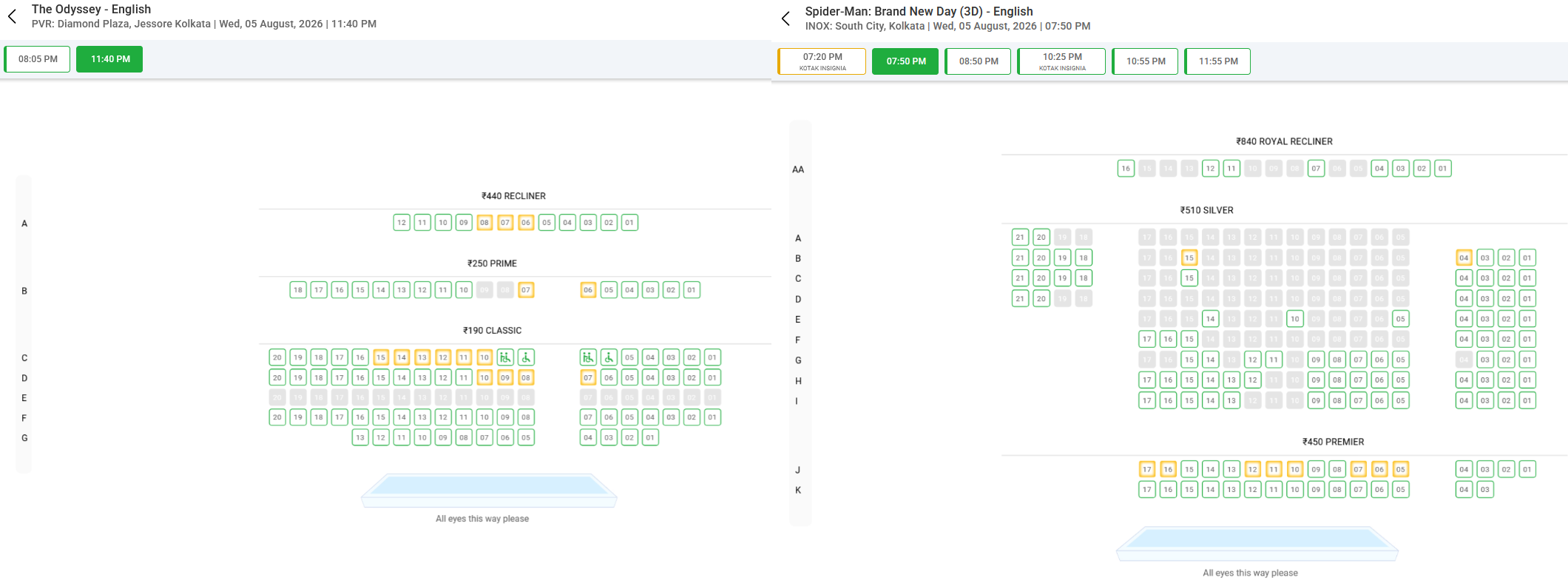1568x586 pixels.
Task: Select Silver seat E10 for Spider-Man
Action: coord(1294,319)
